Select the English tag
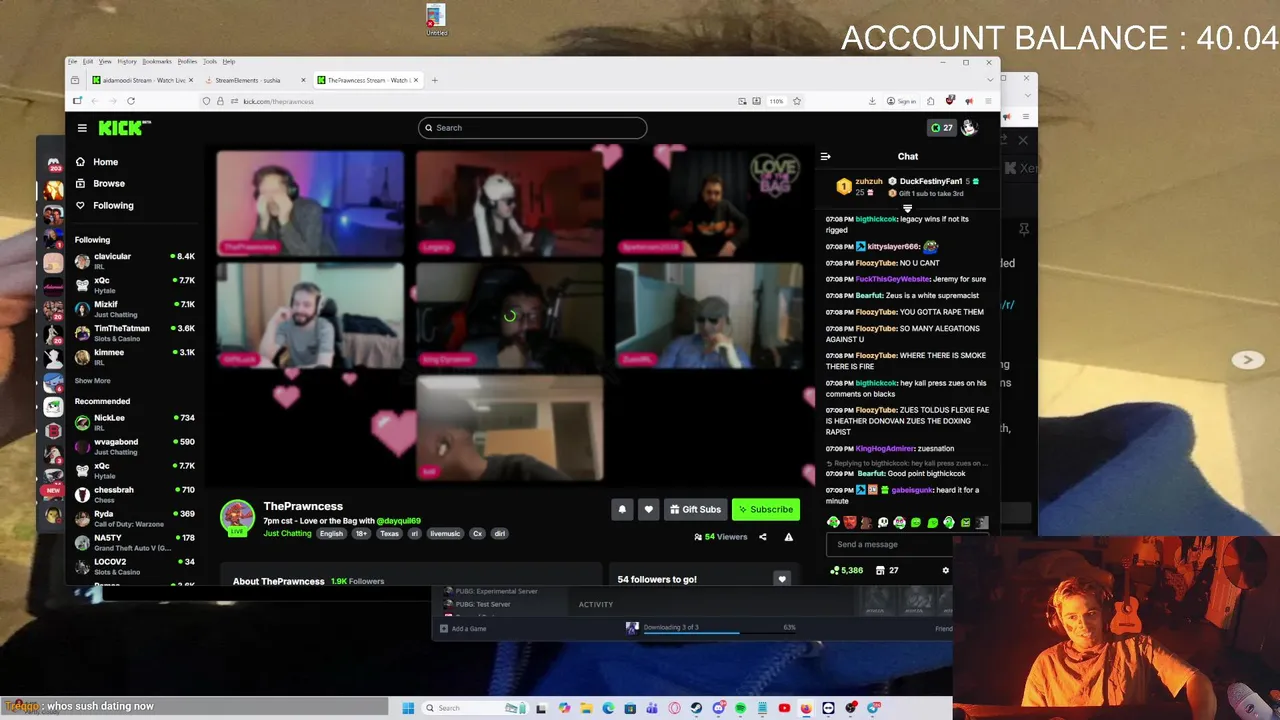The width and height of the screenshot is (1280, 720). click(x=331, y=534)
